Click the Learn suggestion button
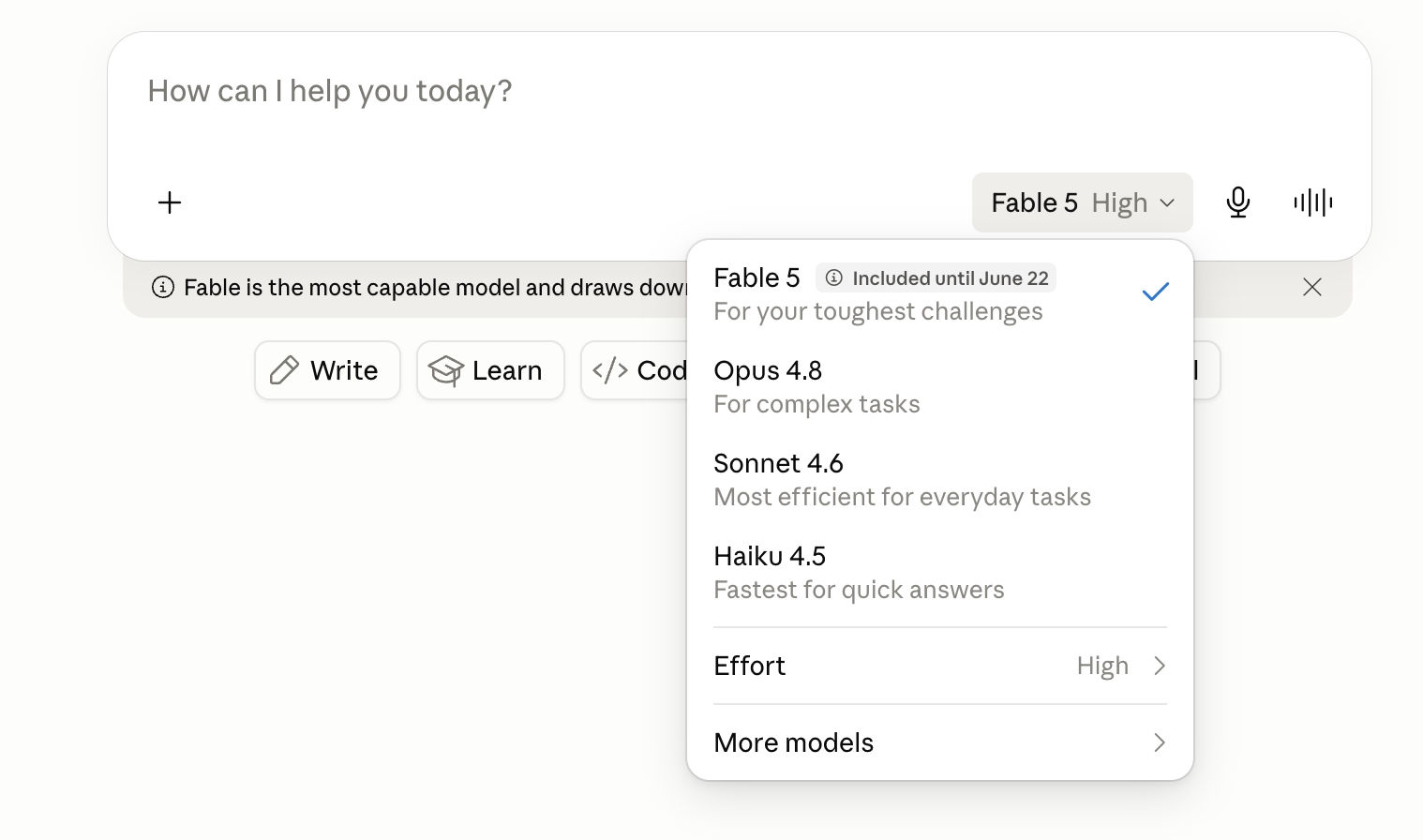The width and height of the screenshot is (1423, 840). pos(490,370)
